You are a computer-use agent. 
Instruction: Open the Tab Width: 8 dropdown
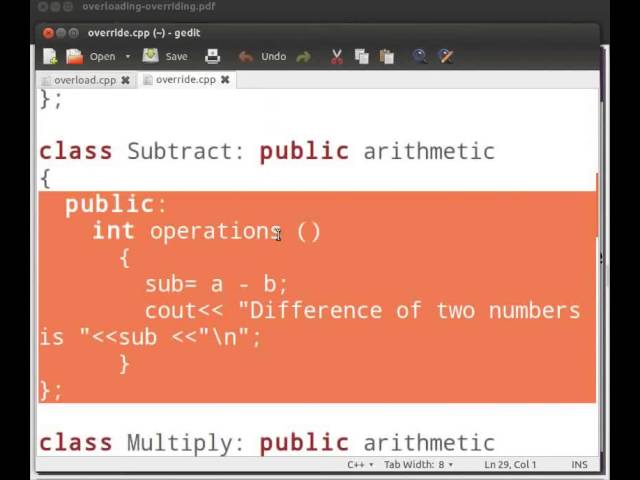418,464
